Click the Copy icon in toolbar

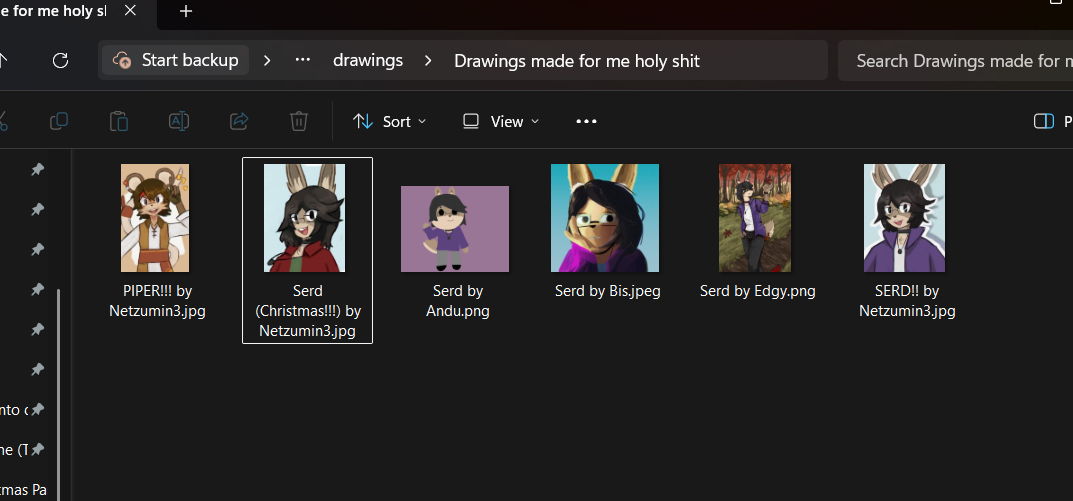pyautogui.click(x=59, y=121)
